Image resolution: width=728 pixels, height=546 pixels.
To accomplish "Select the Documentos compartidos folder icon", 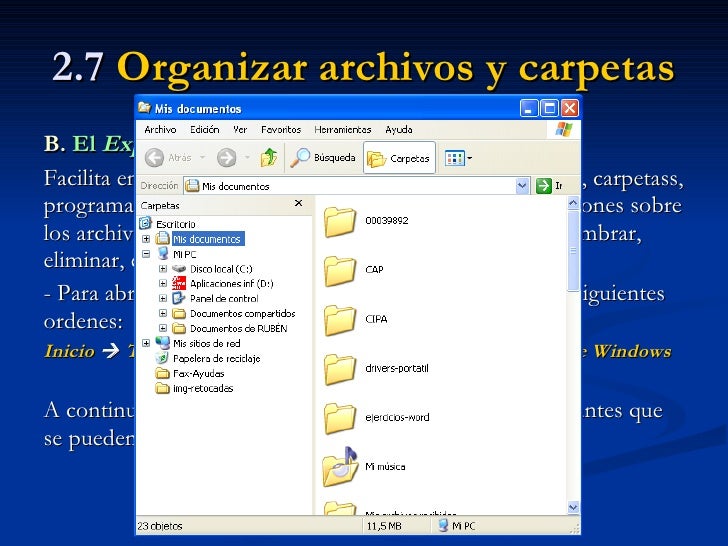I will [x=179, y=313].
